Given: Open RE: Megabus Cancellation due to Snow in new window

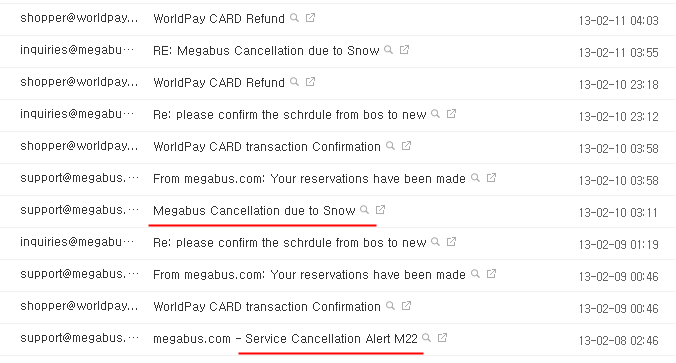Looking at the screenshot, I should pos(404,50).
